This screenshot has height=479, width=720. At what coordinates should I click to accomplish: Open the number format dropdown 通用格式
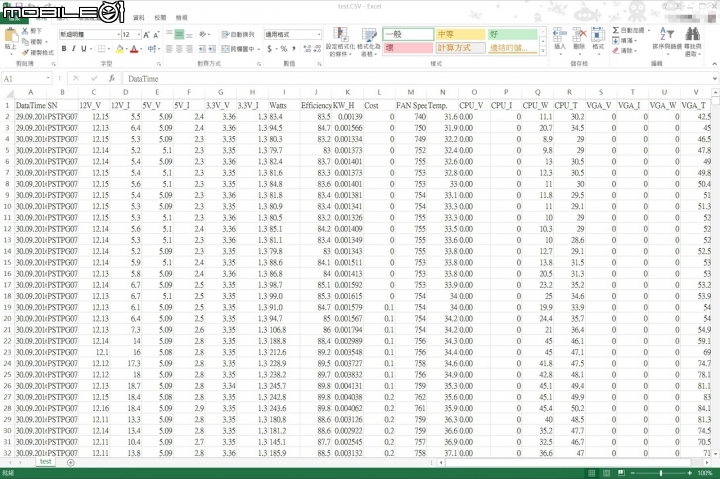pos(319,34)
